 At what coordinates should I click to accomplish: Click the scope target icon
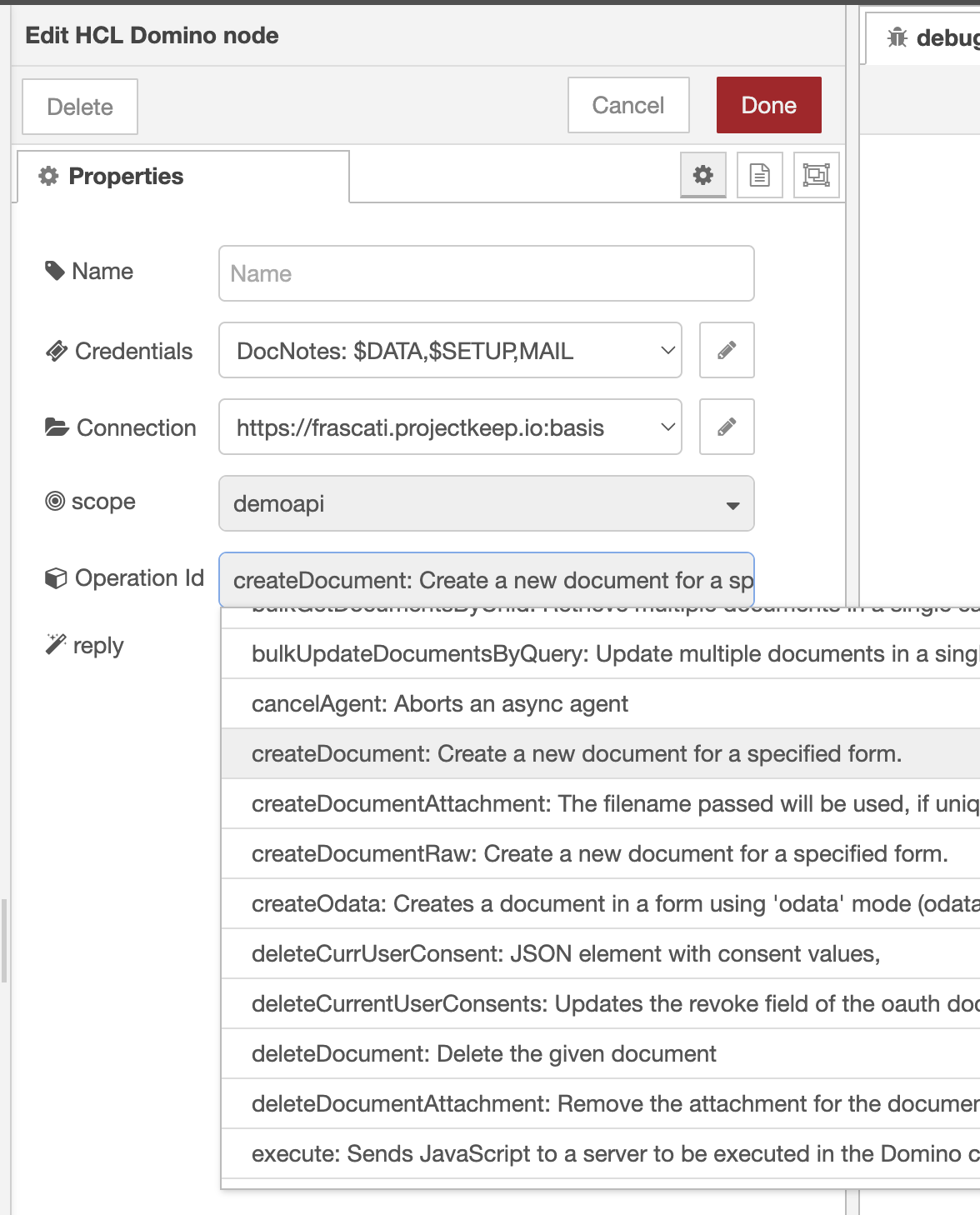click(55, 501)
